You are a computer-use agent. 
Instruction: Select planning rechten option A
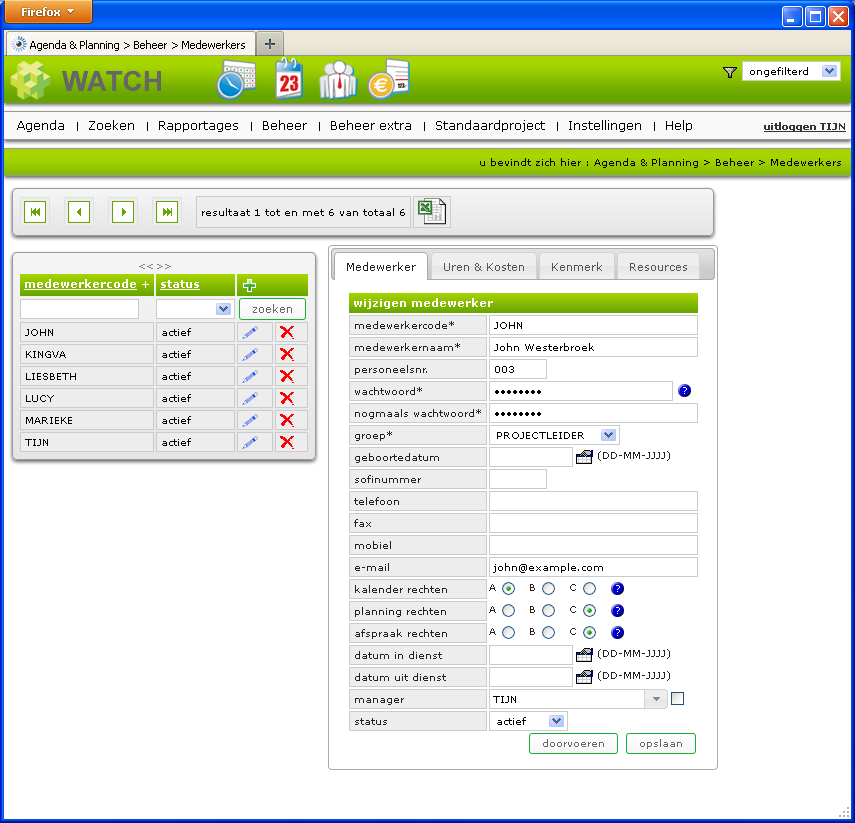[x=508, y=611]
